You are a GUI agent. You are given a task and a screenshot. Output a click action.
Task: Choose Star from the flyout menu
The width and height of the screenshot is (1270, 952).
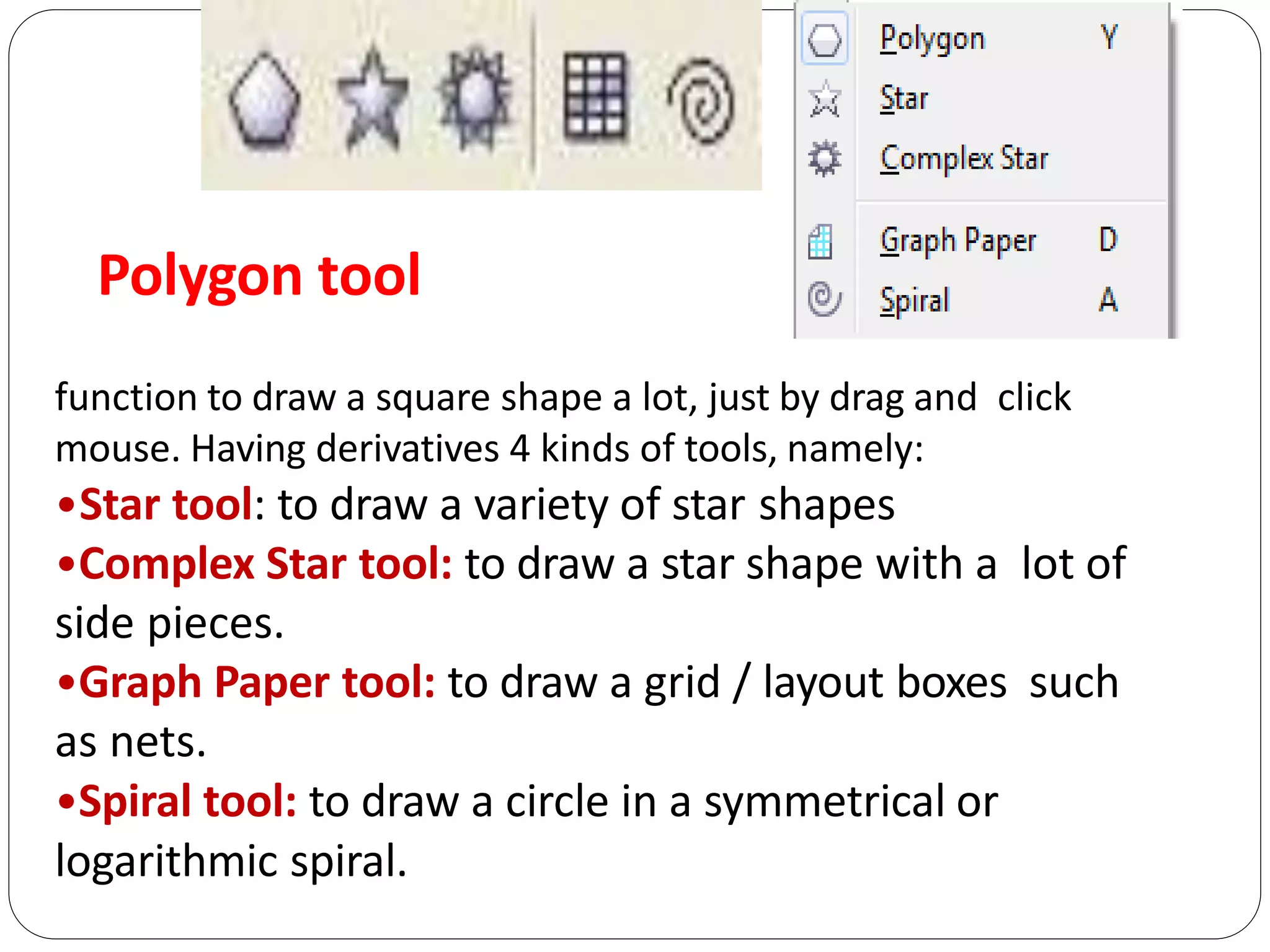[904, 99]
